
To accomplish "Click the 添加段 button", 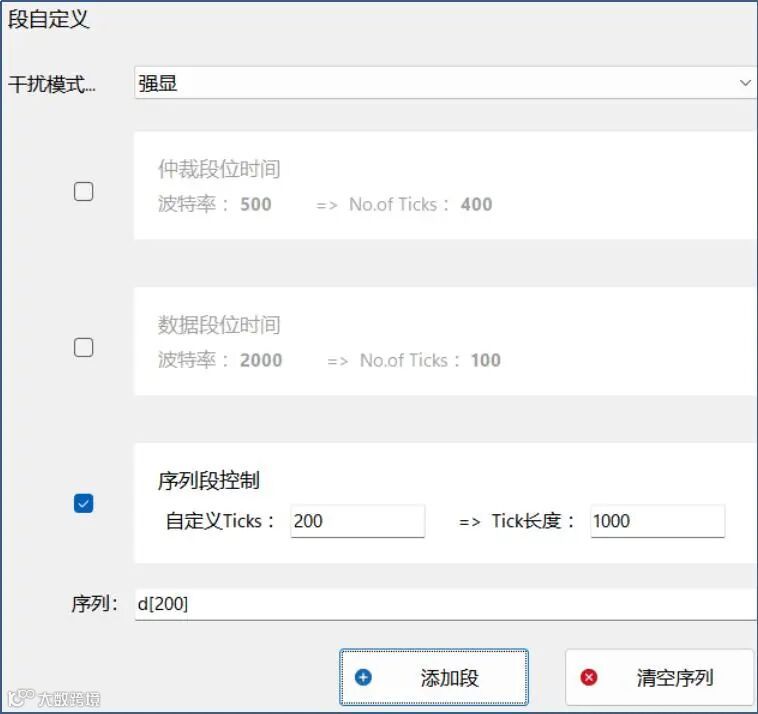I will point(434,677).
